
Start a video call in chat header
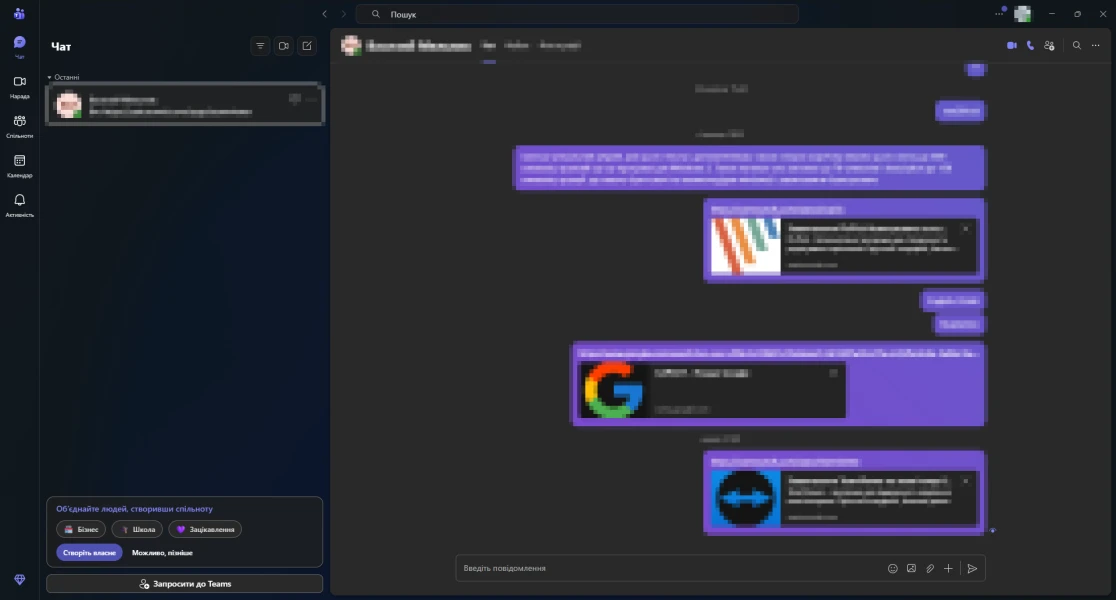click(1011, 45)
